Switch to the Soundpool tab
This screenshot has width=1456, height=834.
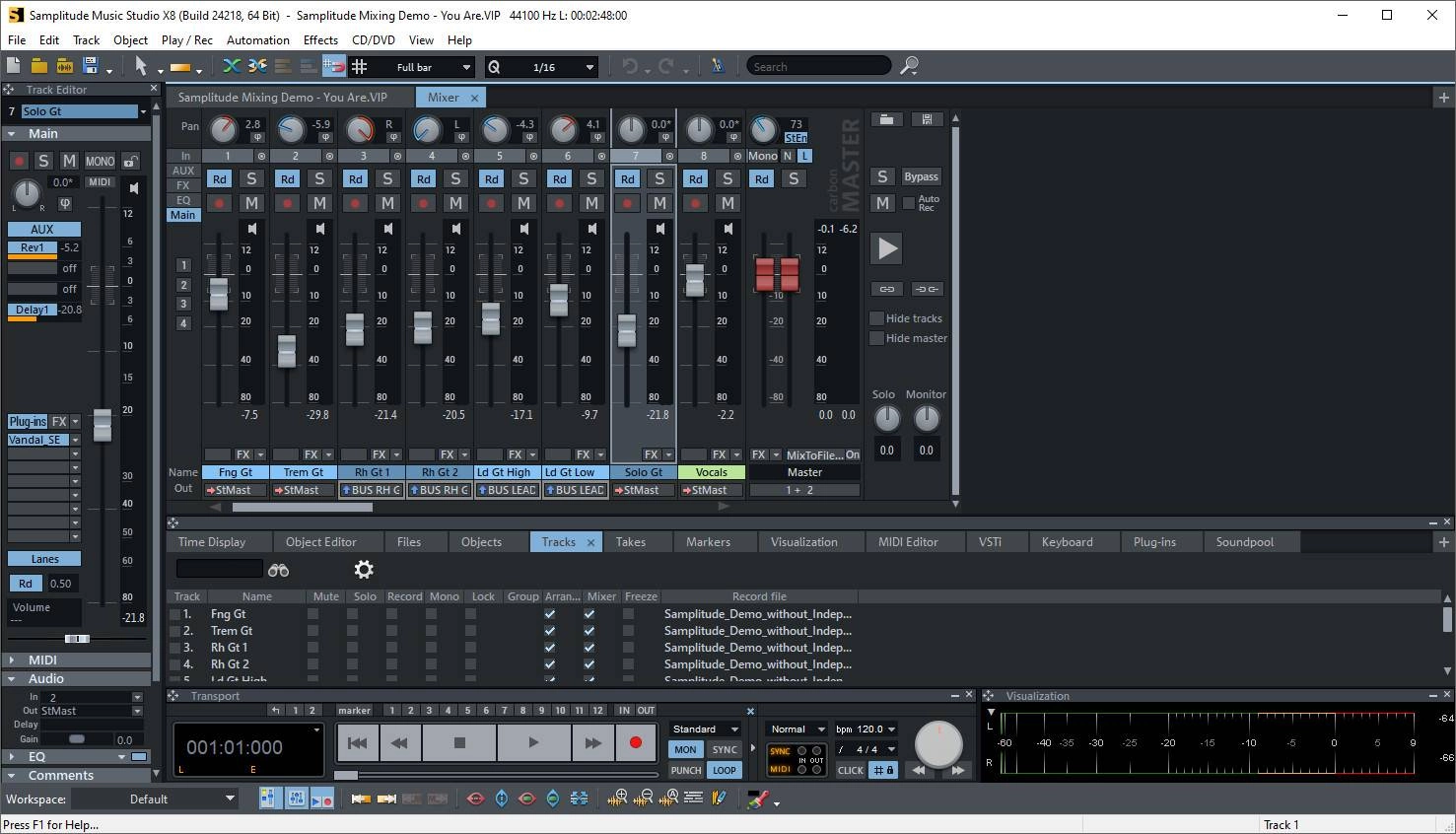pos(1244,542)
